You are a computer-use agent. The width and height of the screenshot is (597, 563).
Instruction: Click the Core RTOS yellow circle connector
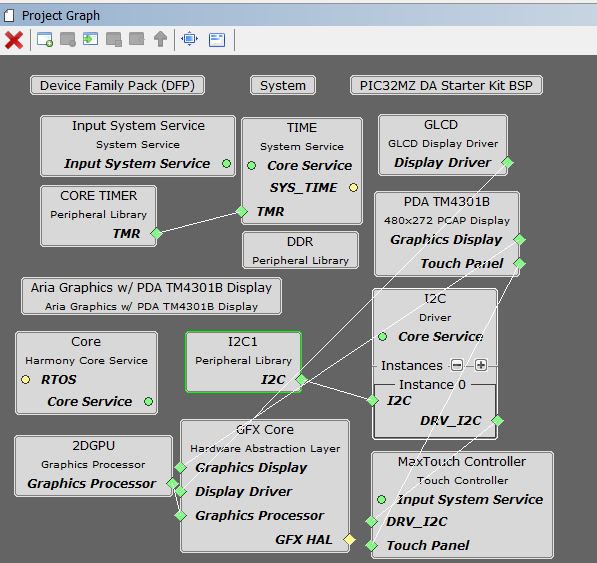click(x=26, y=380)
